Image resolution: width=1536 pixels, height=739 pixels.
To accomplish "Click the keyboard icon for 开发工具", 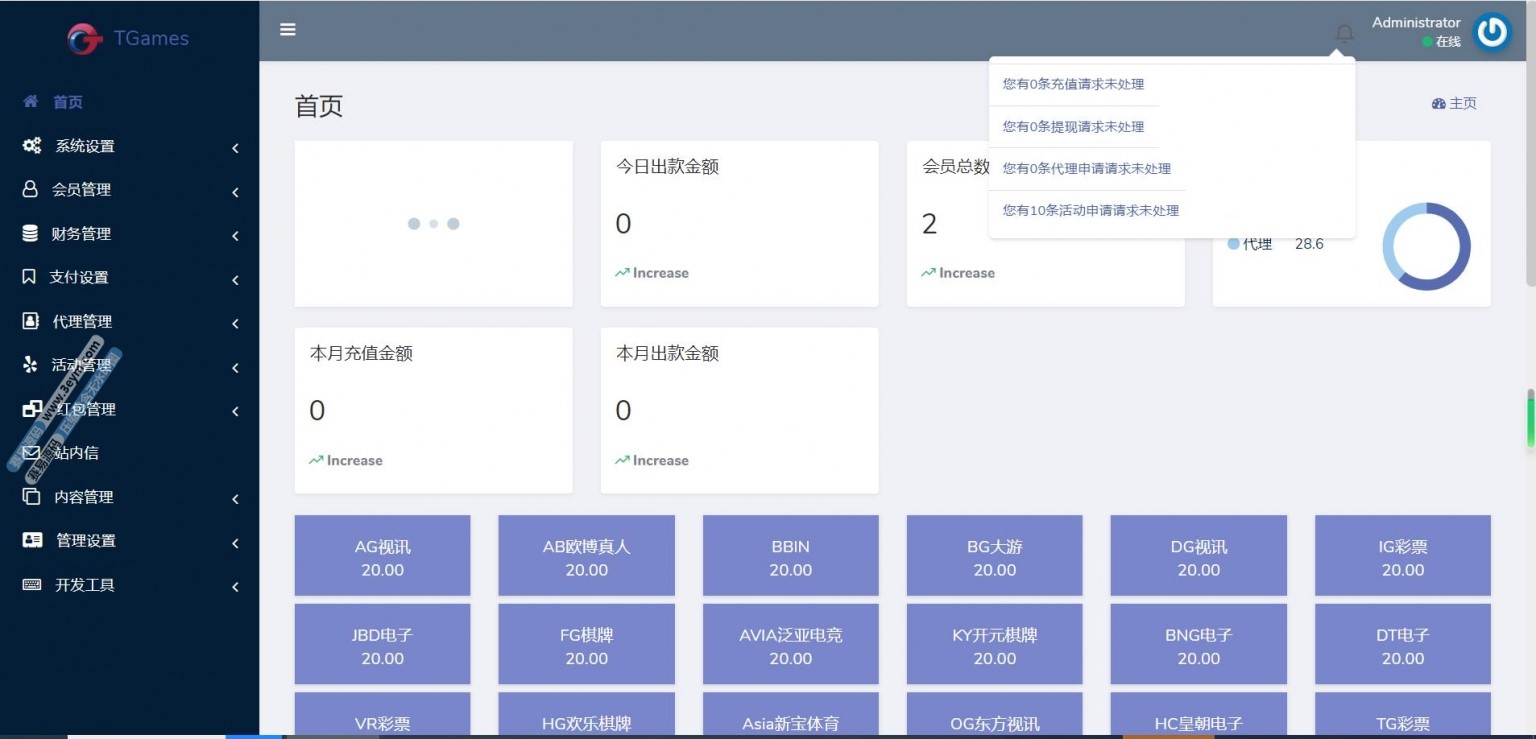I will point(32,585).
